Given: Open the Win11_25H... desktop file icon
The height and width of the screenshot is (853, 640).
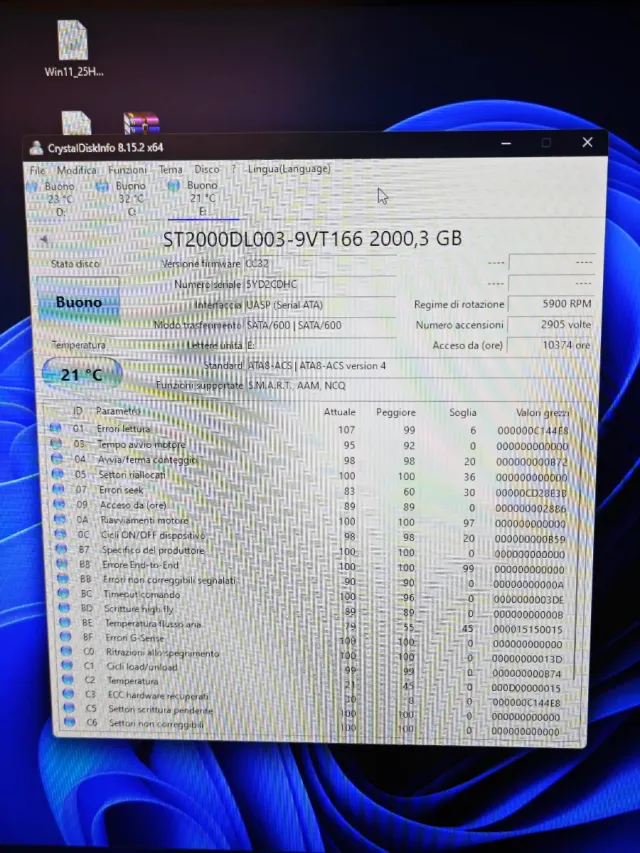Looking at the screenshot, I should pos(73,48).
